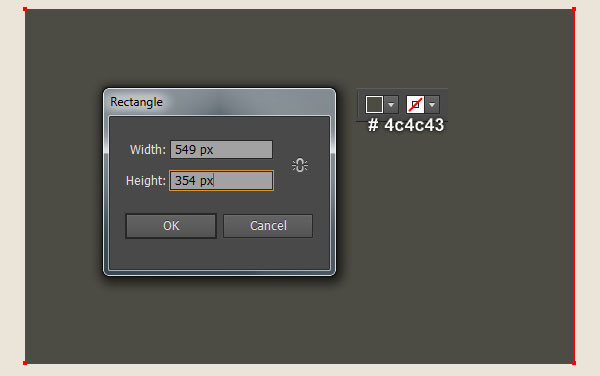Viewport: 600px width, 376px height.
Task: Toggle the constrain width and height proportions link
Action: pos(300,165)
